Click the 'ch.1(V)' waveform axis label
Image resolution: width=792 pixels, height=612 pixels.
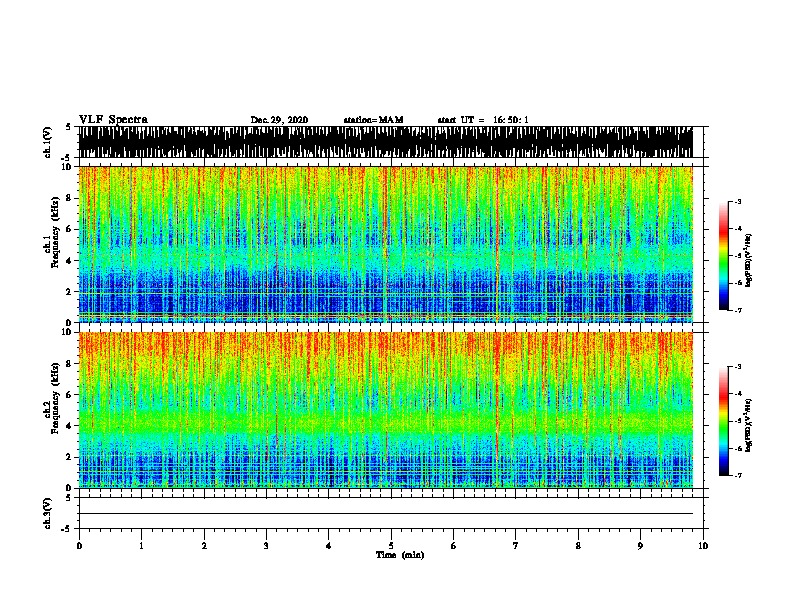point(47,142)
